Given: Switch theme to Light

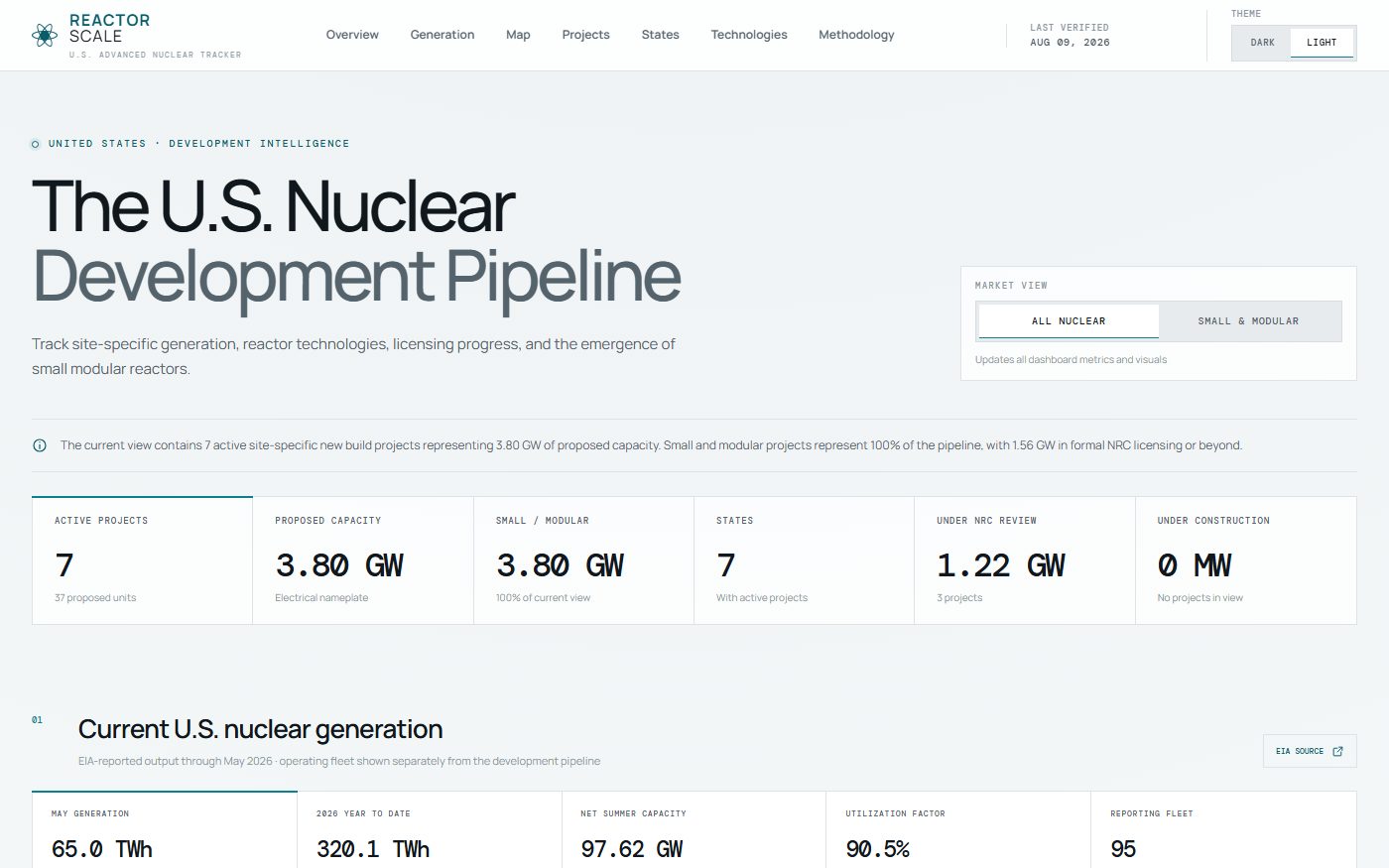Looking at the screenshot, I should click(1322, 43).
